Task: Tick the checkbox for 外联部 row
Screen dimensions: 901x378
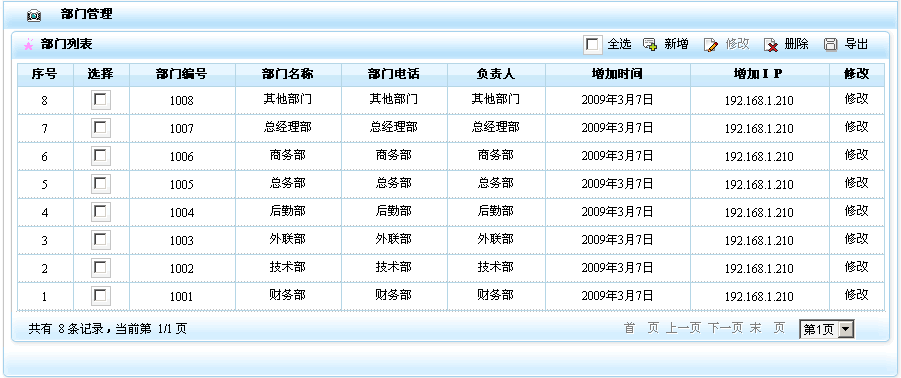Action: [x=101, y=240]
